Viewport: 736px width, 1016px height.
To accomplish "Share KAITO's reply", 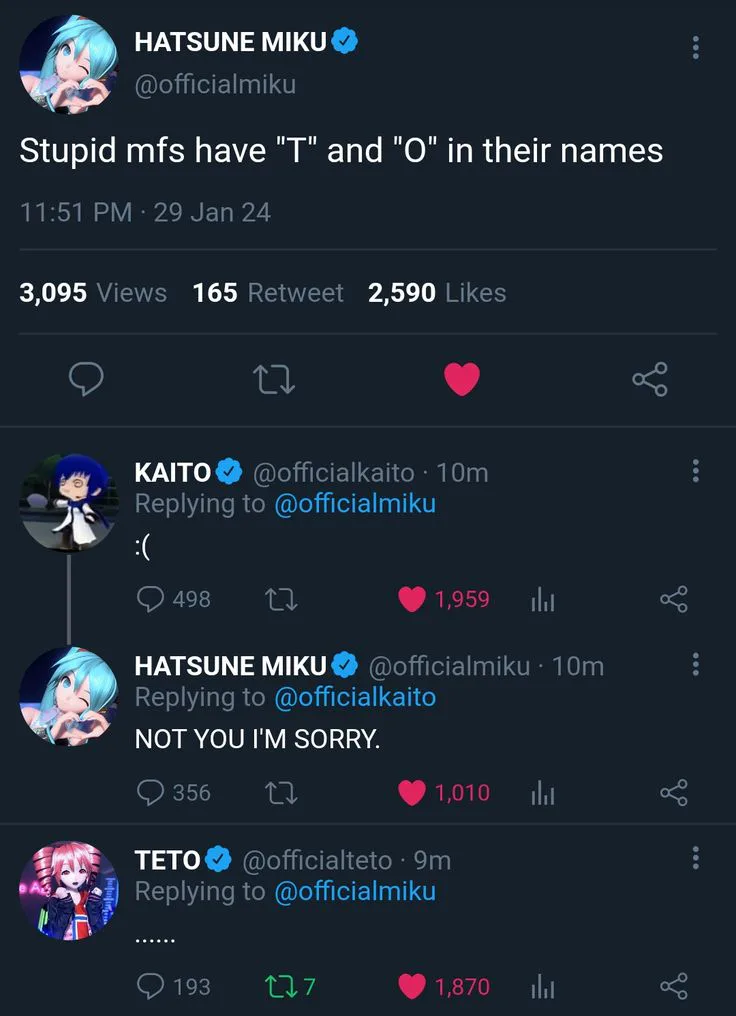I will pos(674,599).
